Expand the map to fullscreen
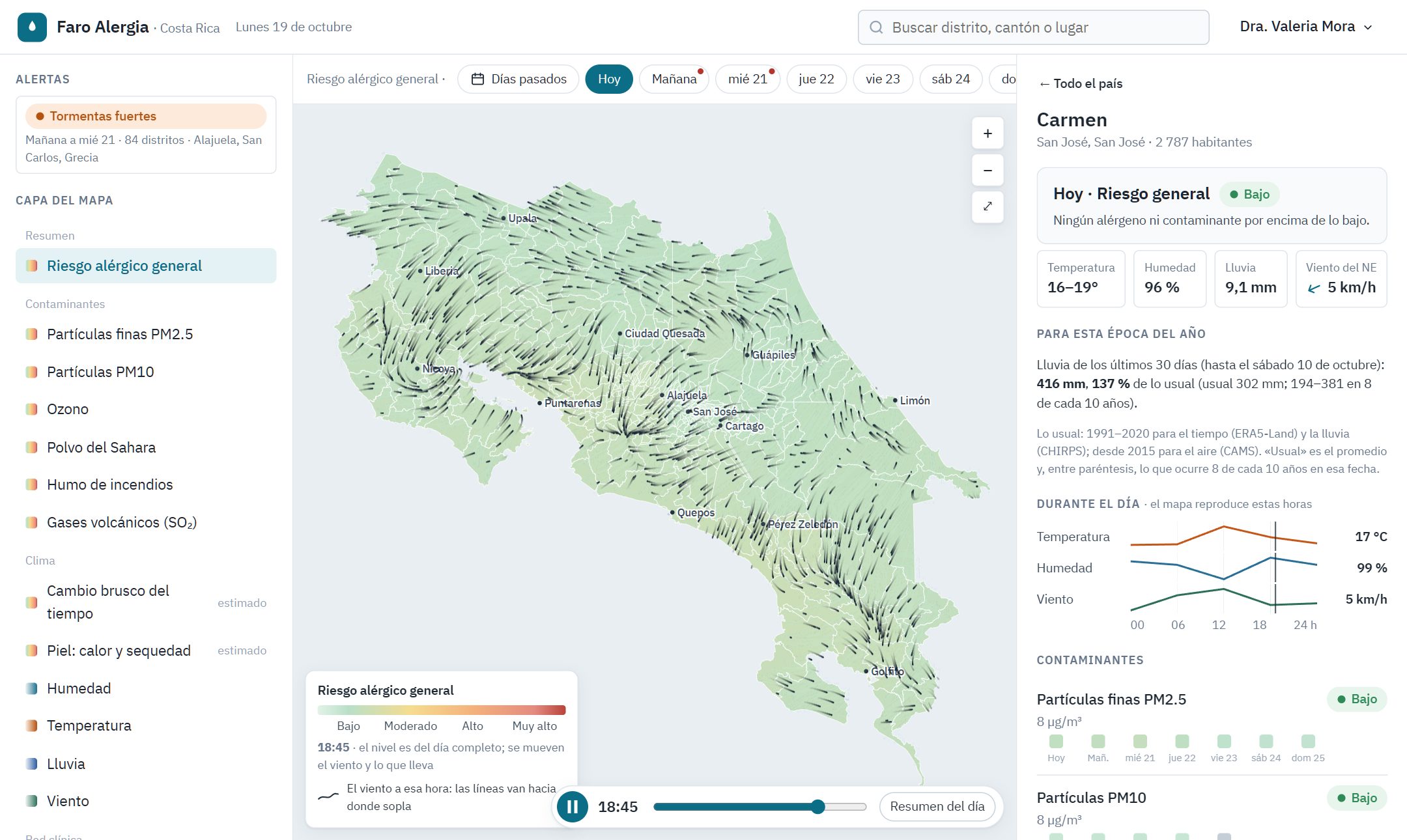Image resolution: width=1407 pixels, height=840 pixels. pos(988,207)
